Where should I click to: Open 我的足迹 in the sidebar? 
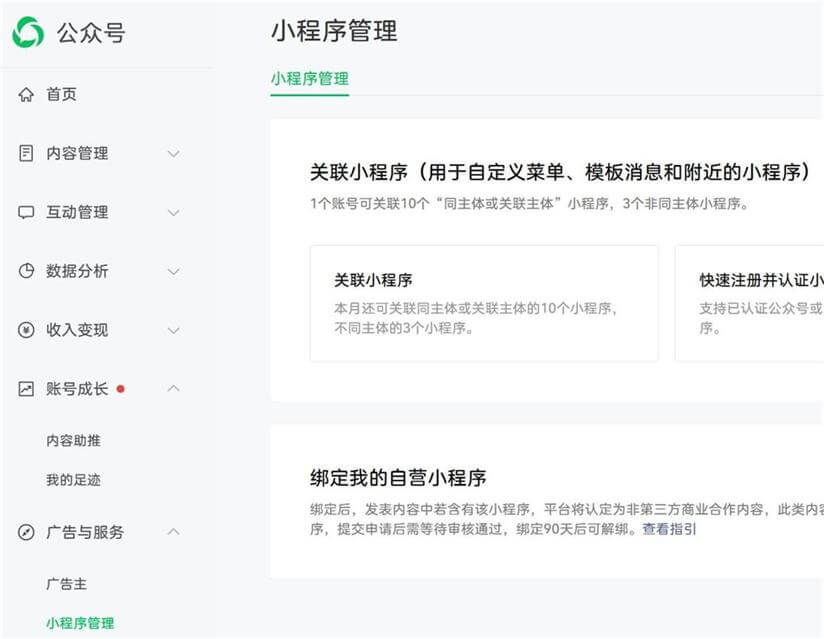point(73,480)
